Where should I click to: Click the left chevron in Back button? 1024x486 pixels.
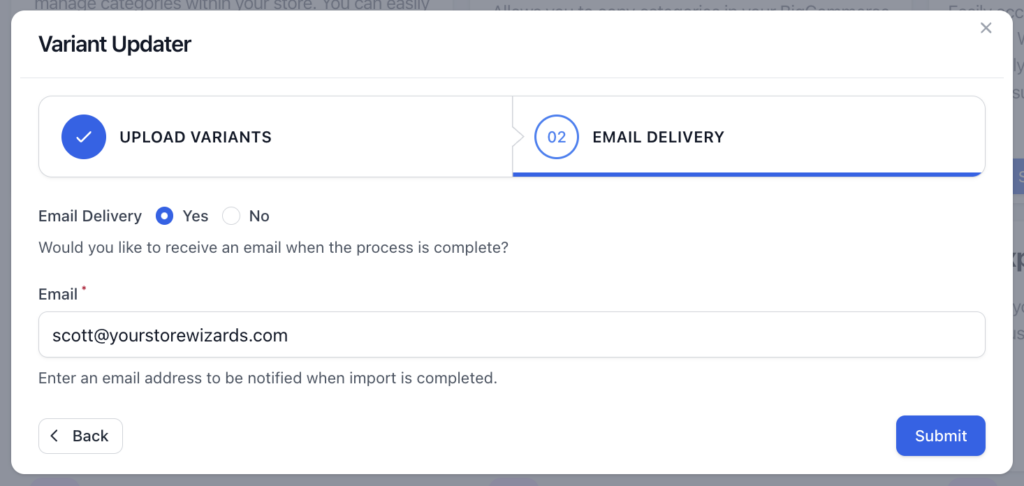(54, 436)
